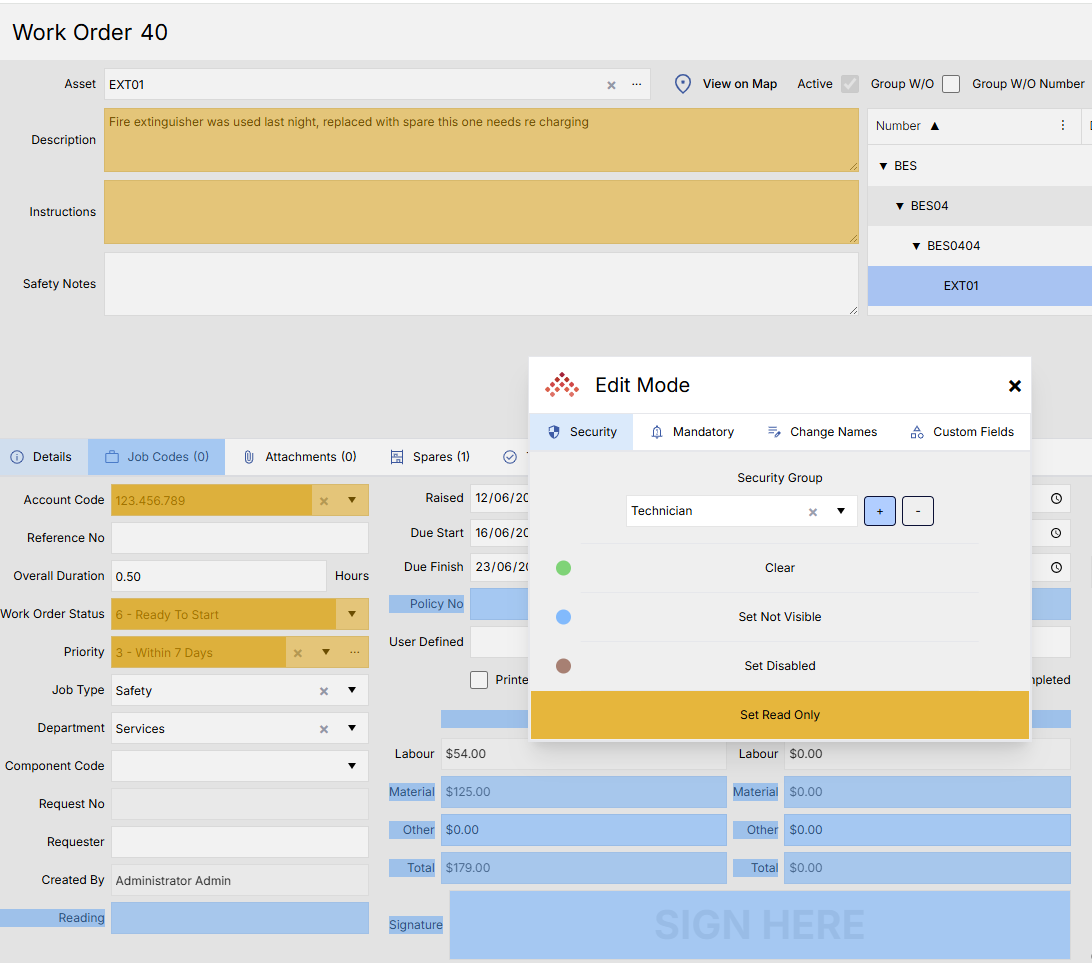Clear the Asset field with its x icon
This screenshot has width=1092, height=963.
pos(611,85)
